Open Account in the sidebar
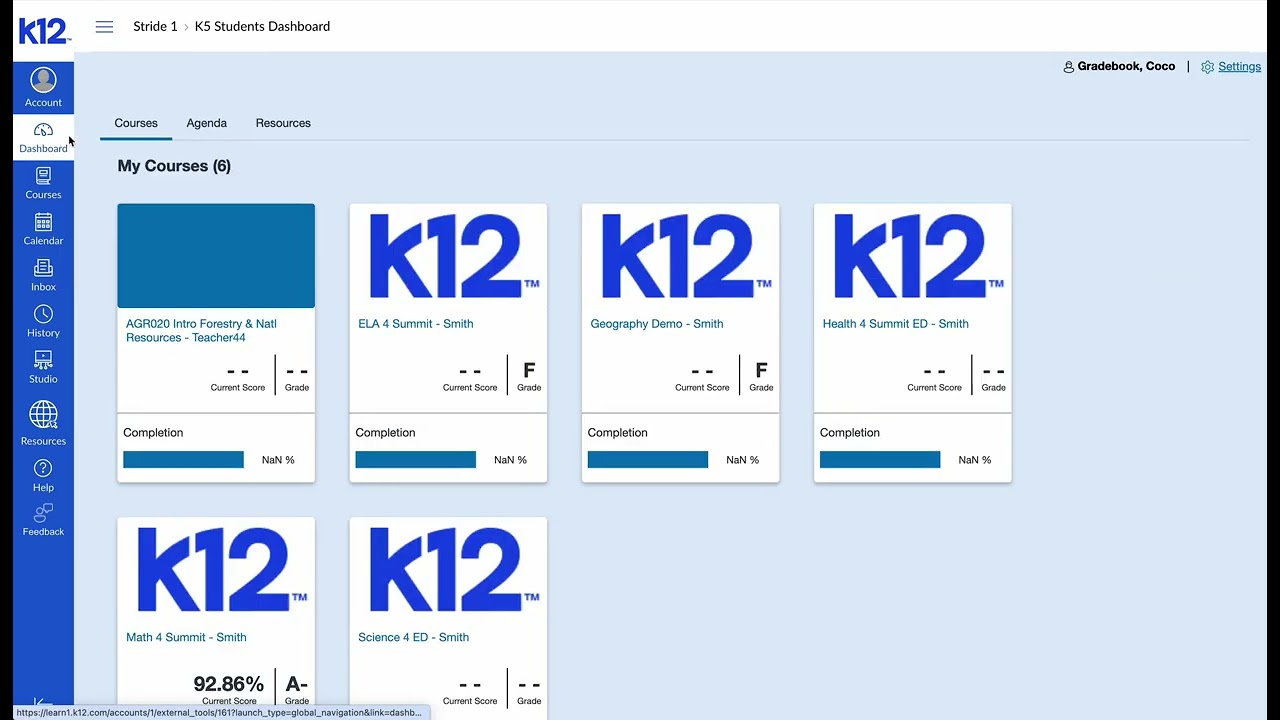This screenshot has width=1280, height=720. tap(43, 87)
